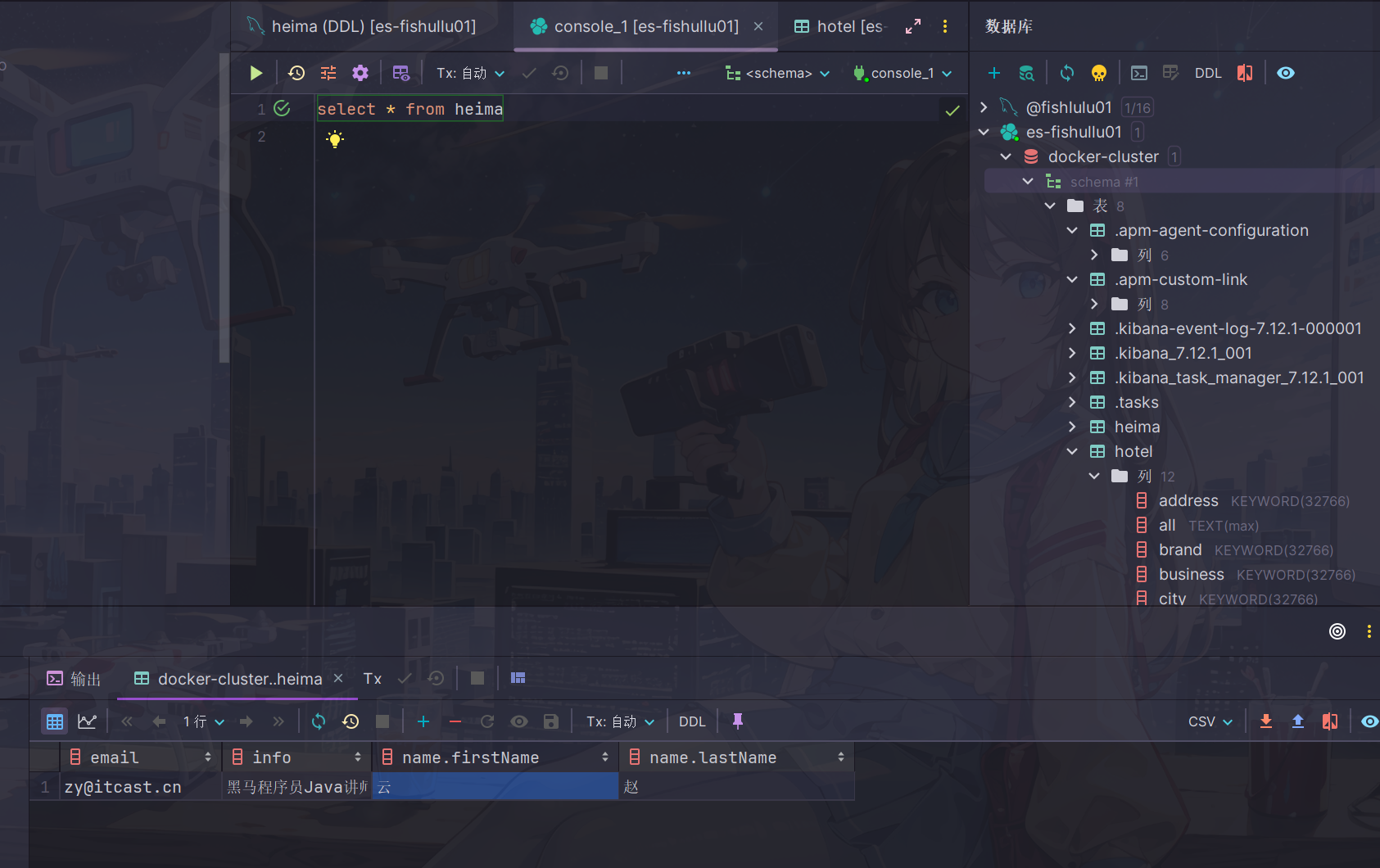Expand the .tasks table node
Screen dimensions: 1380x868
click(x=1072, y=402)
